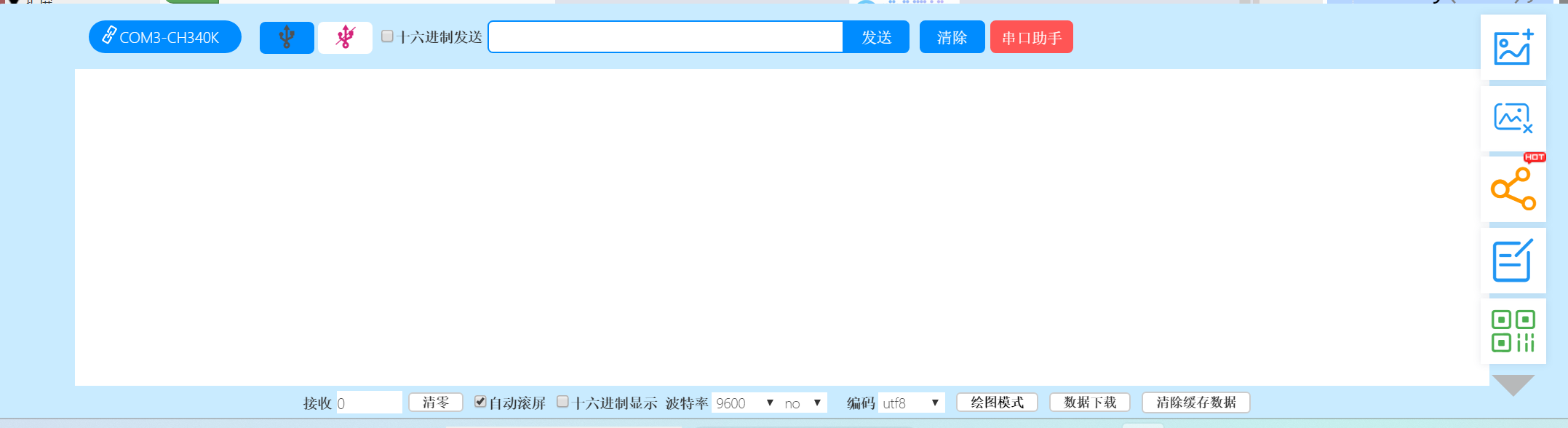The width and height of the screenshot is (1568, 428).
Task: Click the remove image icon in sidebar
Action: (x=1513, y=118)
